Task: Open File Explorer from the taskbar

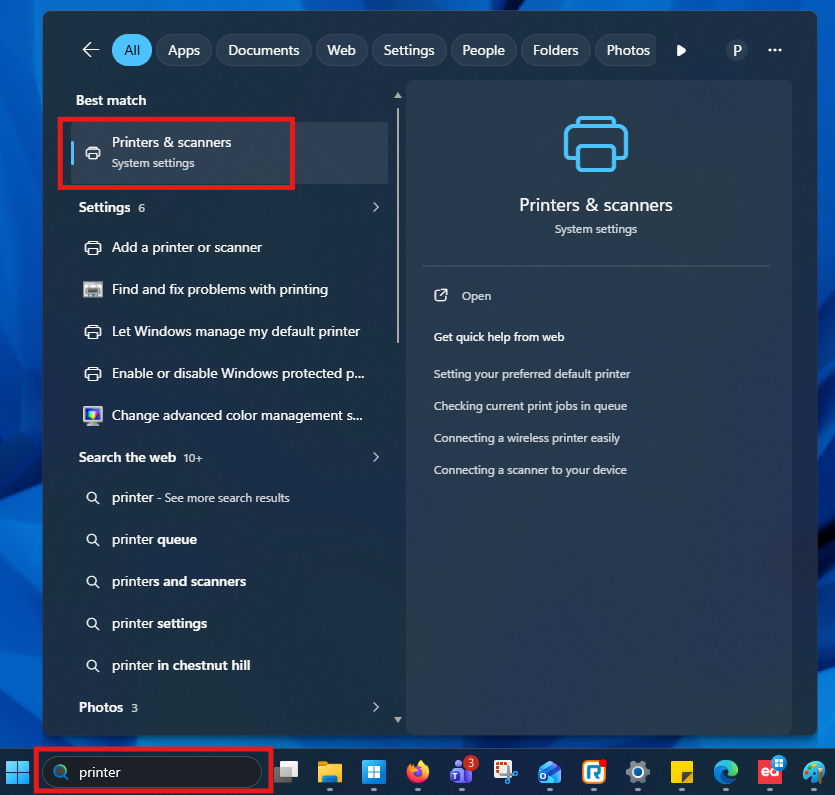Action: [330, 772]
